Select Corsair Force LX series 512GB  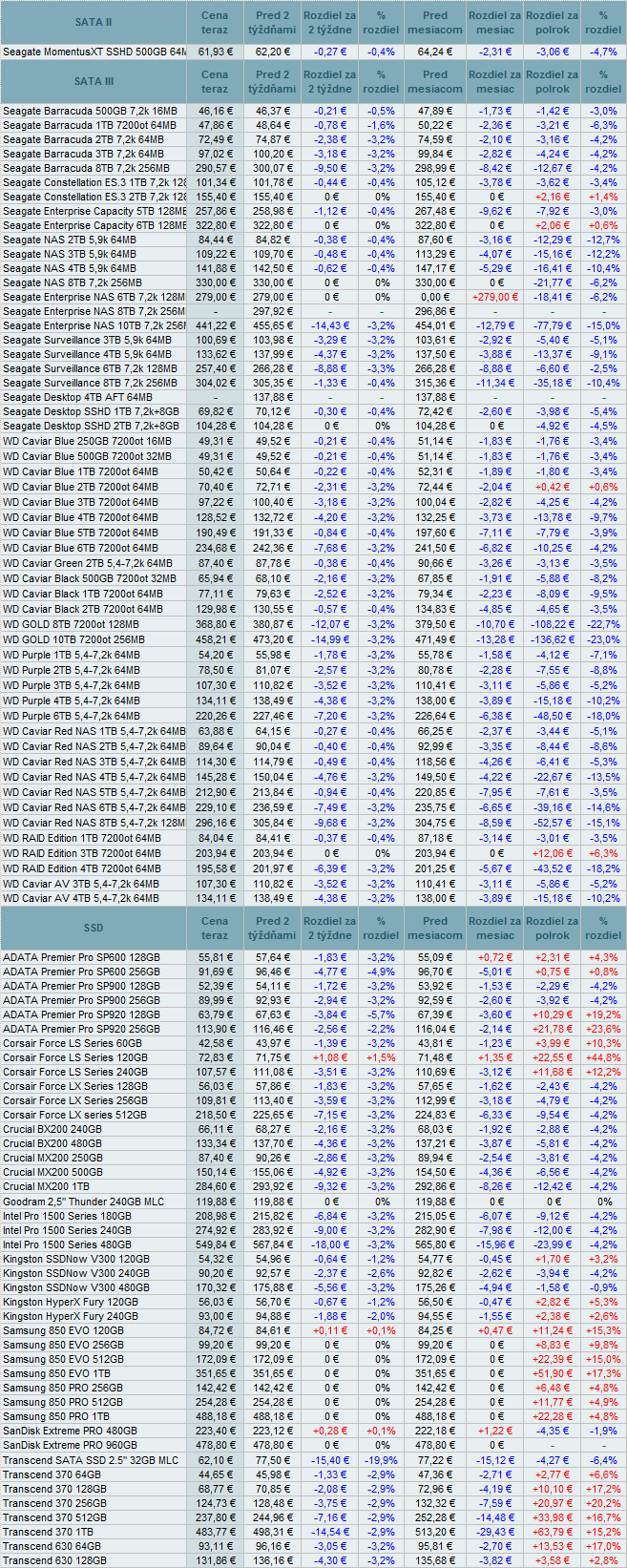coord(74,1115)
